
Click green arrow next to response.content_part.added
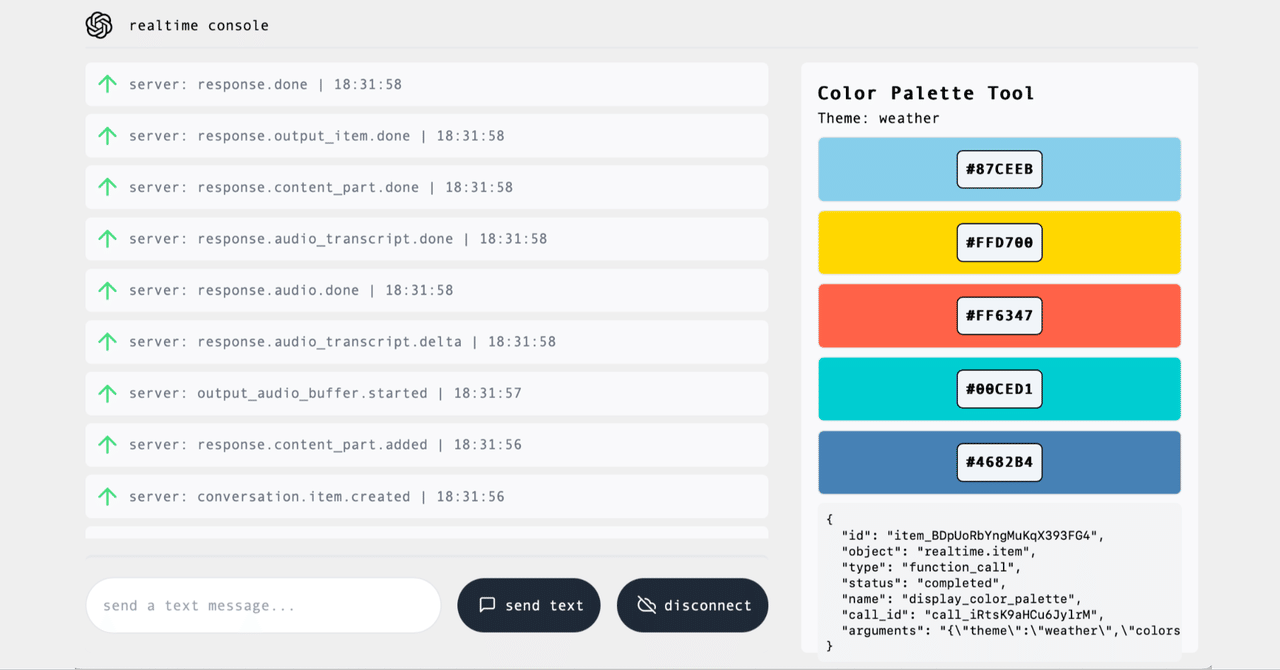(x=107, y=444)
